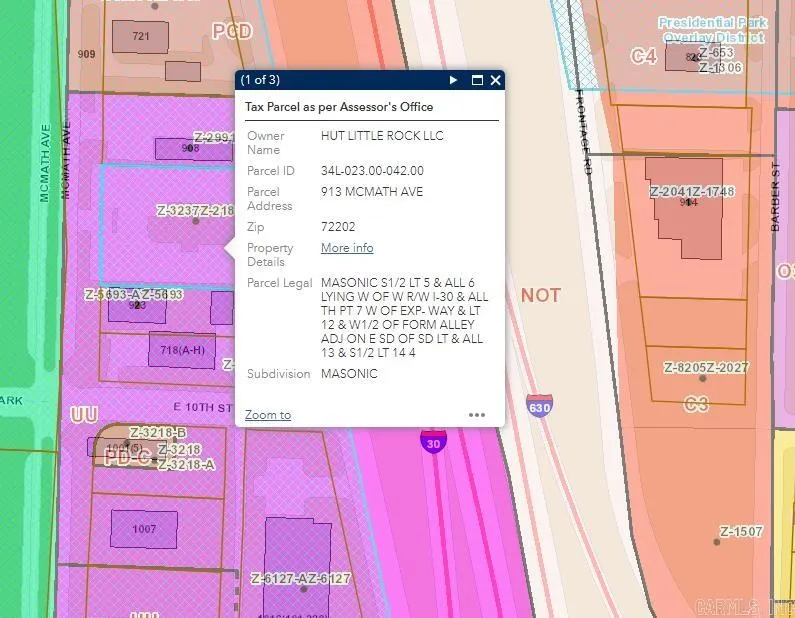Select the C4 zoning area label
This screenshot has height=618, width=795.
click(x=643, y=57)
